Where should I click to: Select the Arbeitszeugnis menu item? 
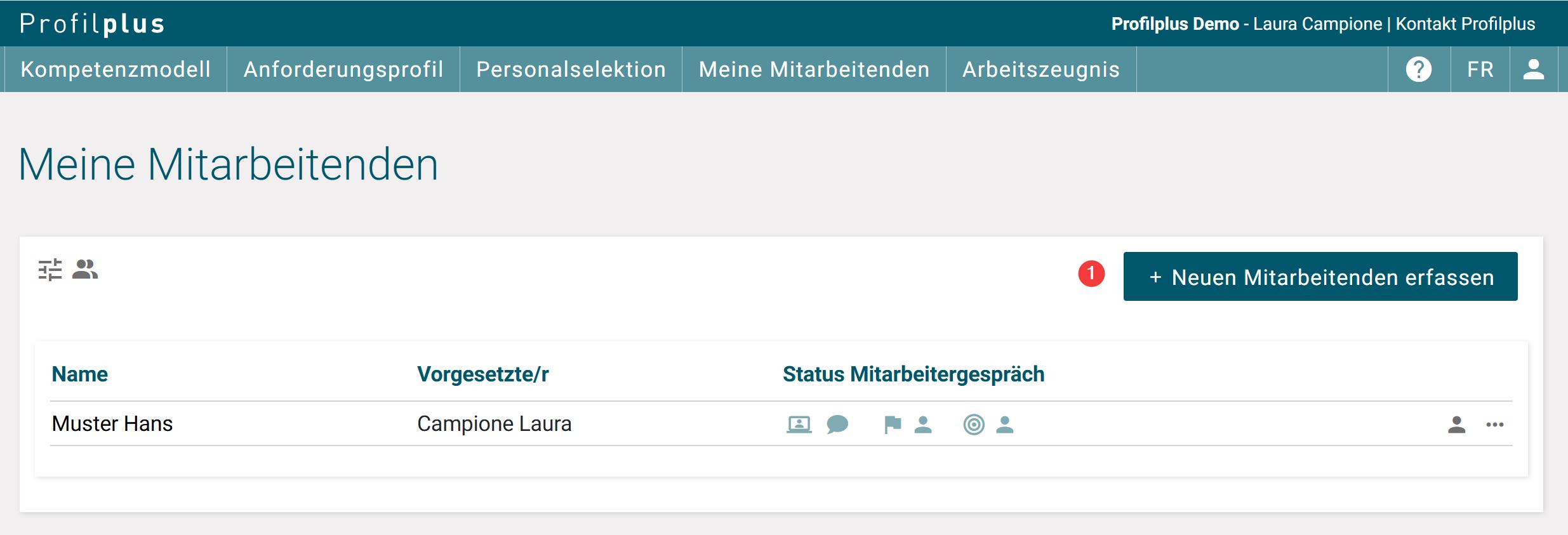[x=1041, y=69]
